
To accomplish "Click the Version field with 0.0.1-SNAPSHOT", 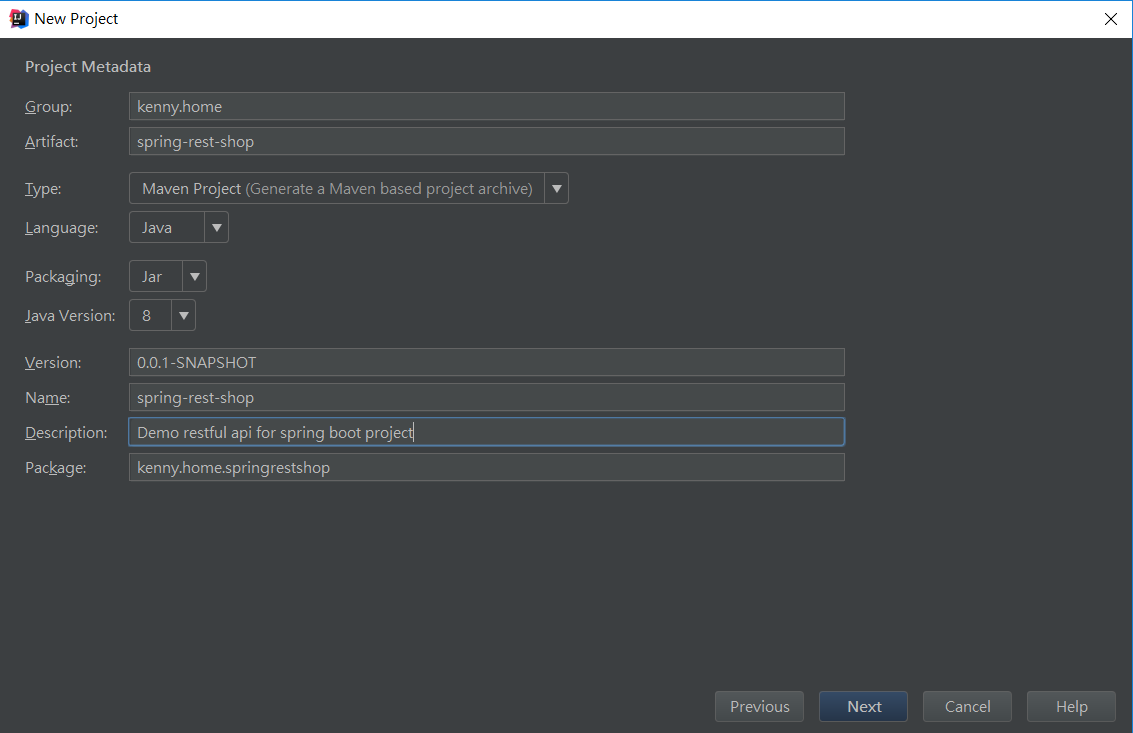I will 486,362.
